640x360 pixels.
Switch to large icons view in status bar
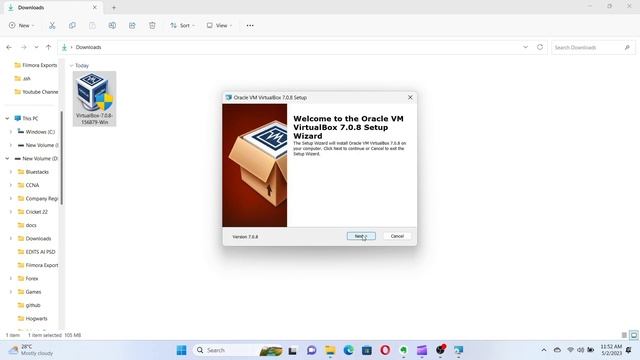(633, 335)
